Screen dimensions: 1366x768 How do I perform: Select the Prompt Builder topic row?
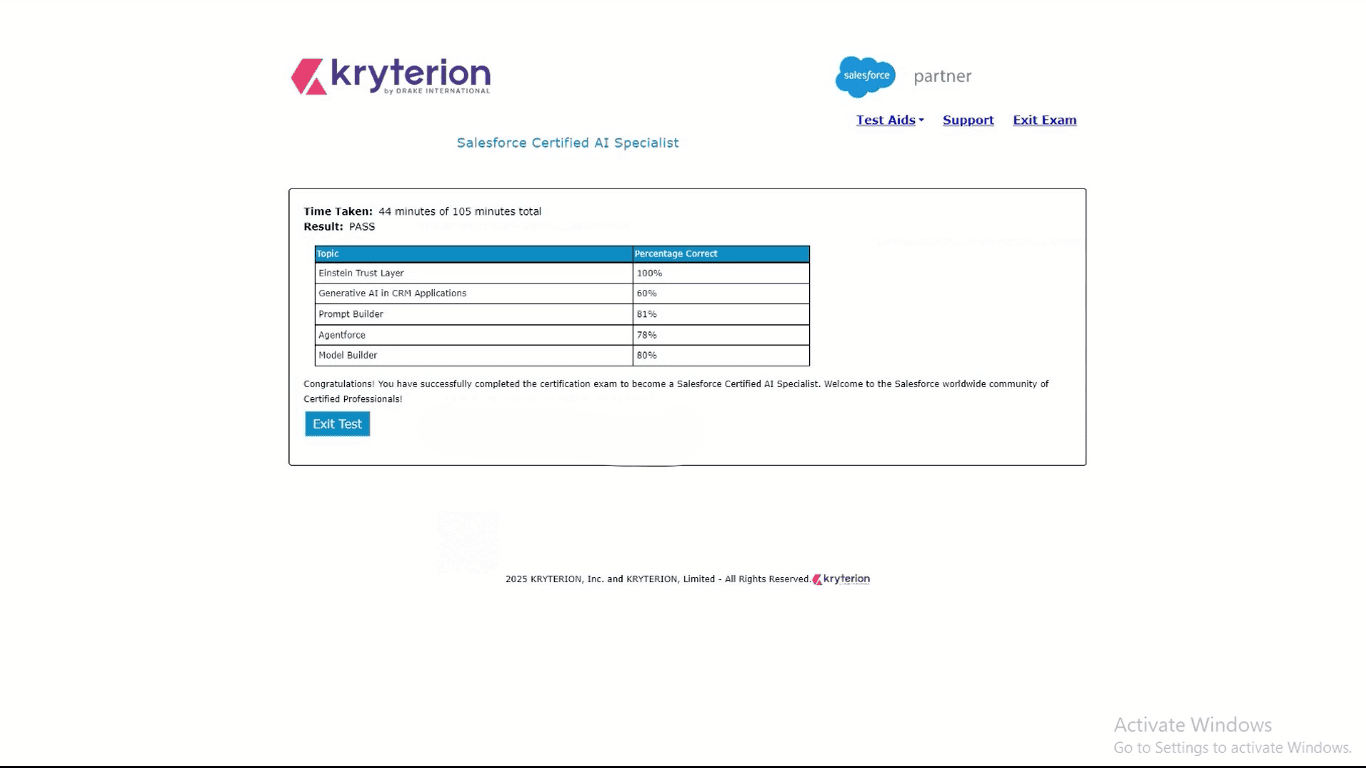click(x=351, y=314)
